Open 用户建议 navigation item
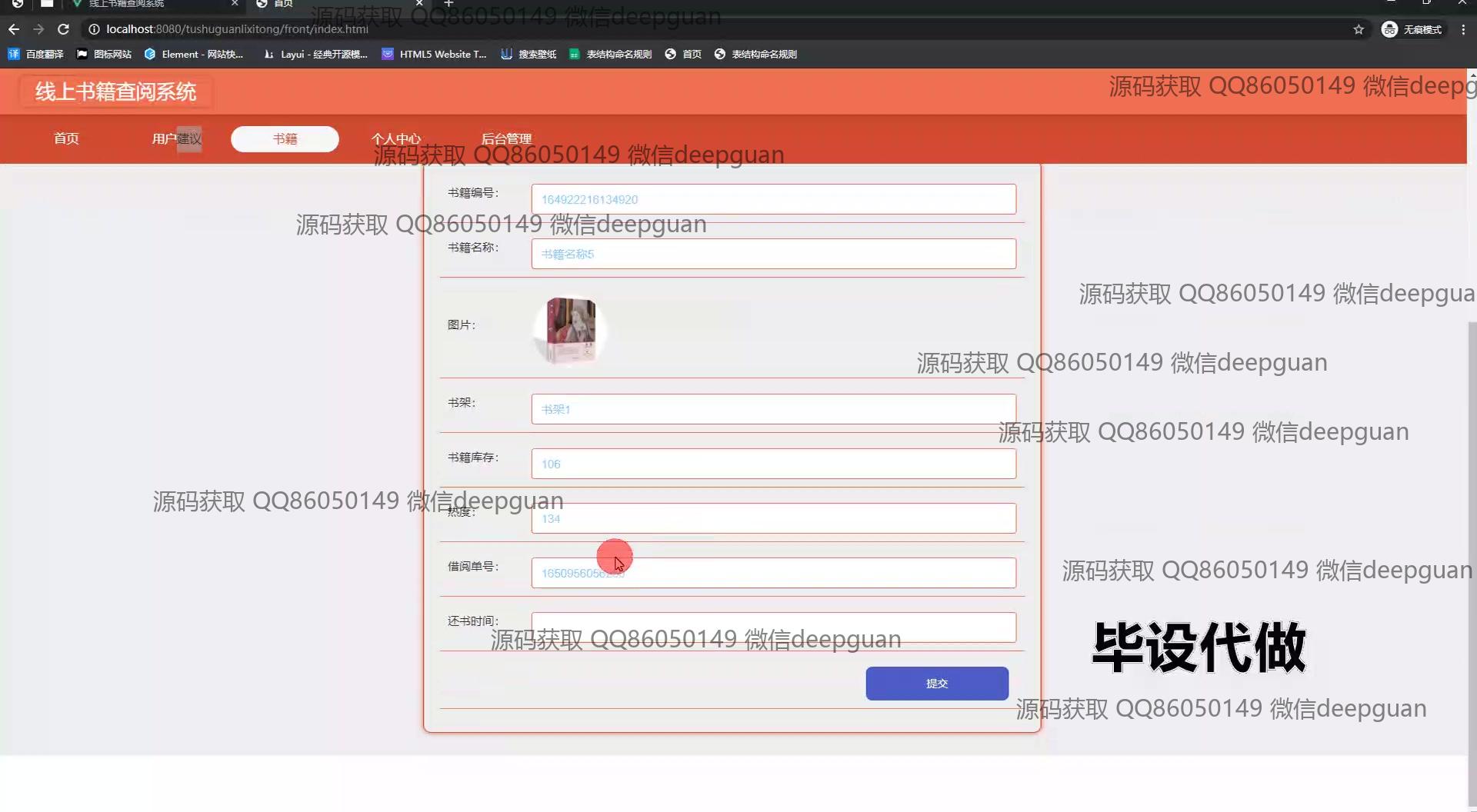This screenshot has width=1477, height=812. click(176, 138)
